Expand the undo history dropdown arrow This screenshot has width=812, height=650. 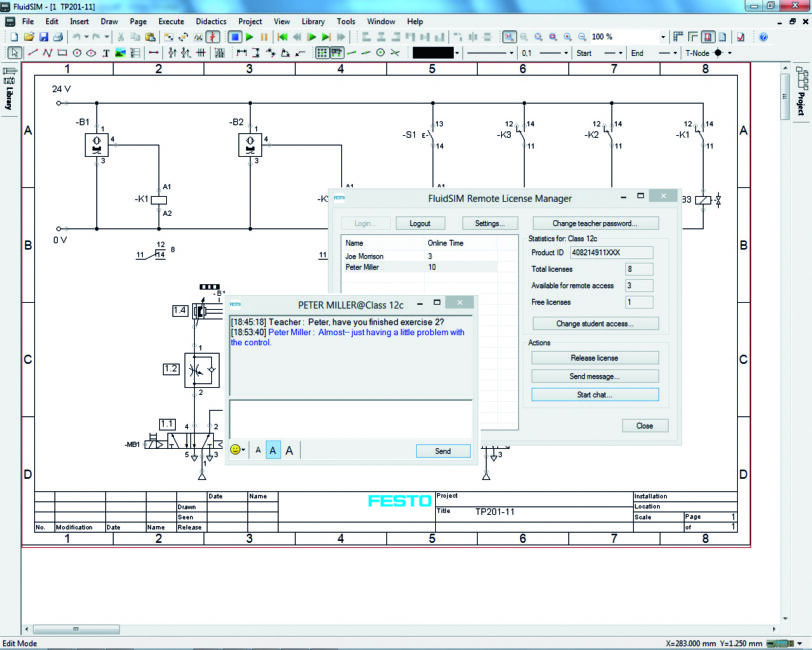coord(86,37)
